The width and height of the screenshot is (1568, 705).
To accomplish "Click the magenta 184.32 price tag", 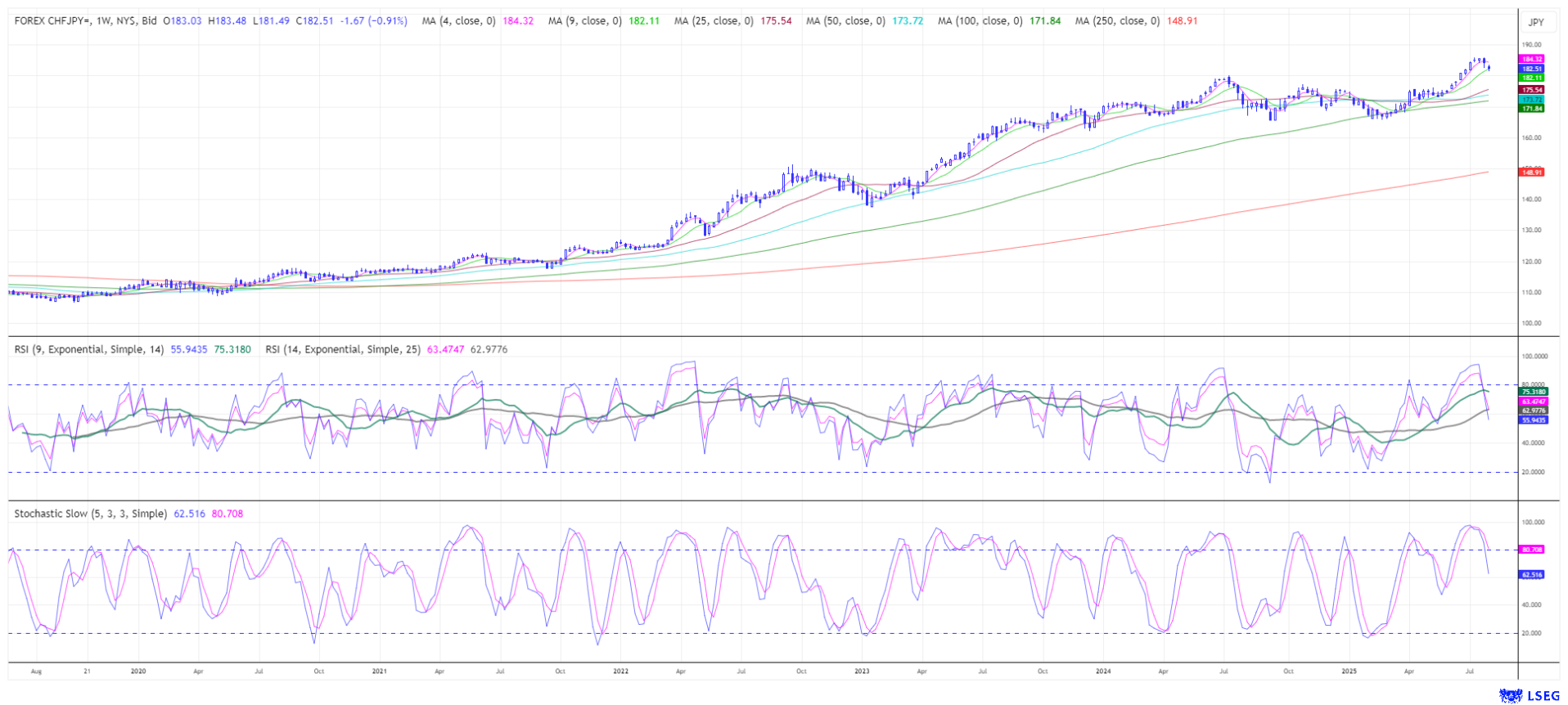I will pyautogui.click(x=1531, y=59).
